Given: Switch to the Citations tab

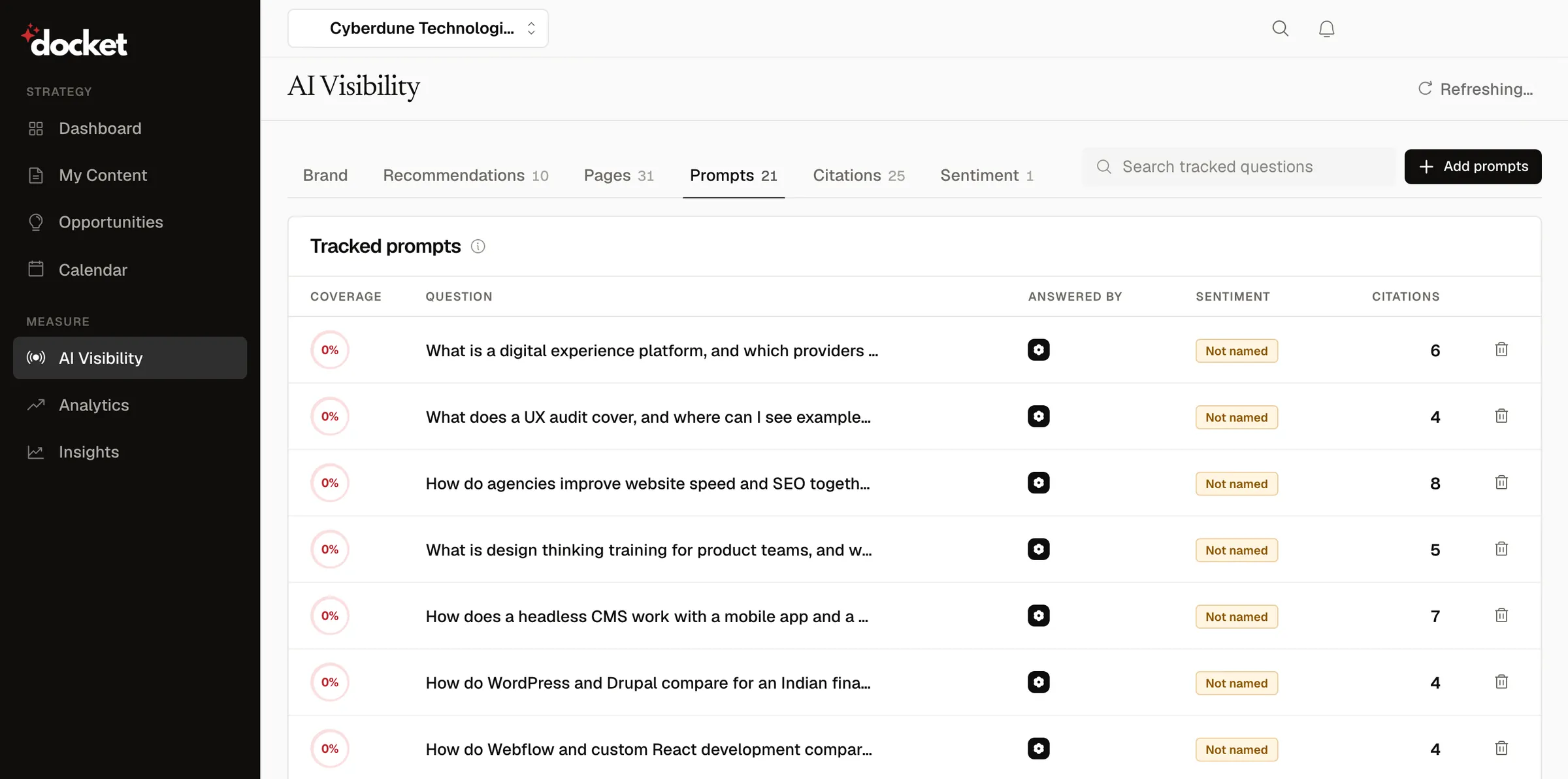Looking at the screenshot, I should [858, 175].
